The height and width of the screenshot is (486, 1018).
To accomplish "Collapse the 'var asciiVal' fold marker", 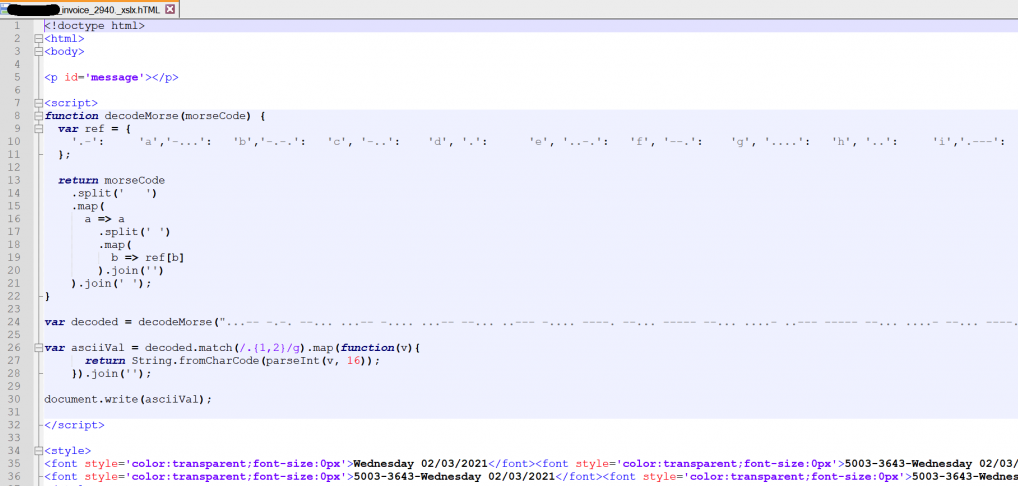I will pos(38,347).
